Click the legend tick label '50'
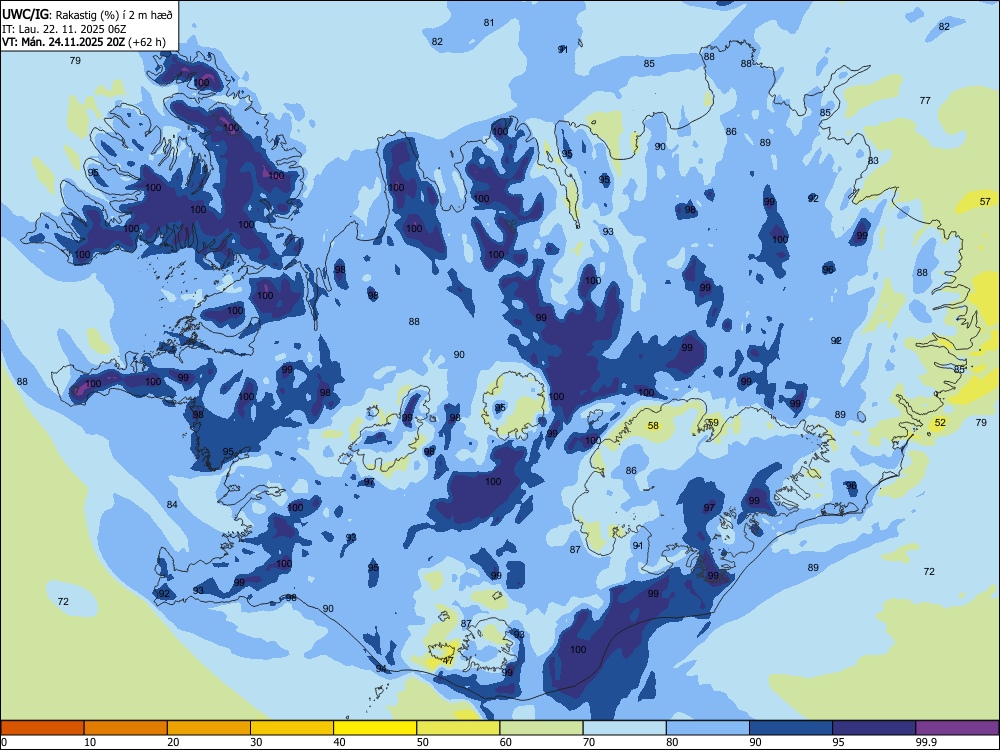Screen dimensions: 1000x750 tap(423, 742)
